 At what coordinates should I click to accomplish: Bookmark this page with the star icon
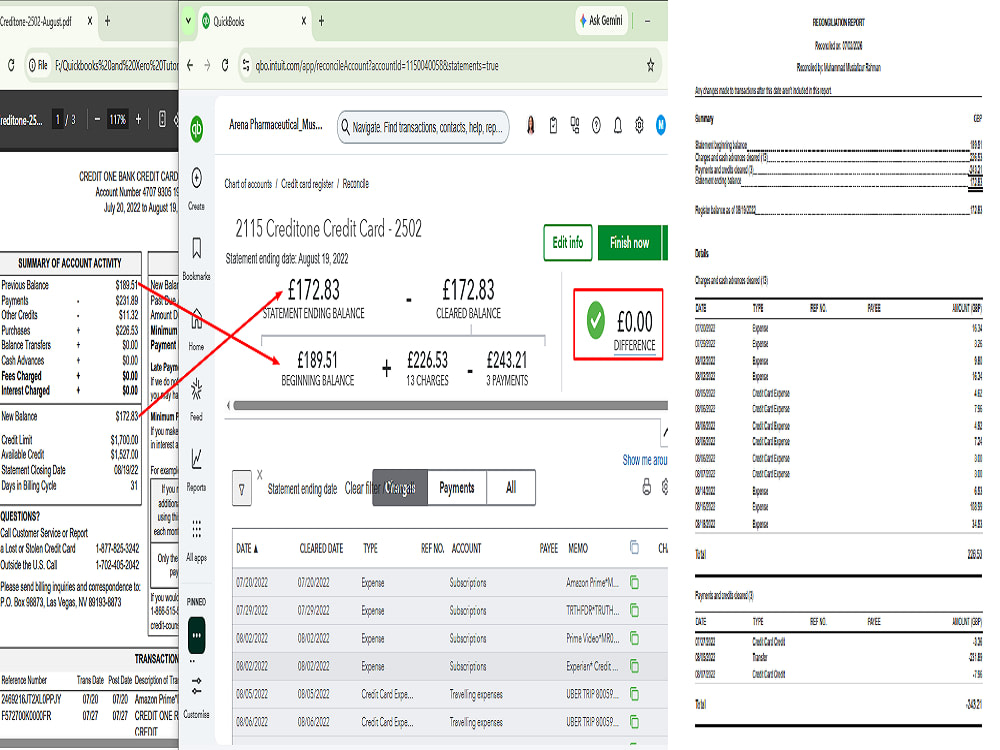(651, 65)
